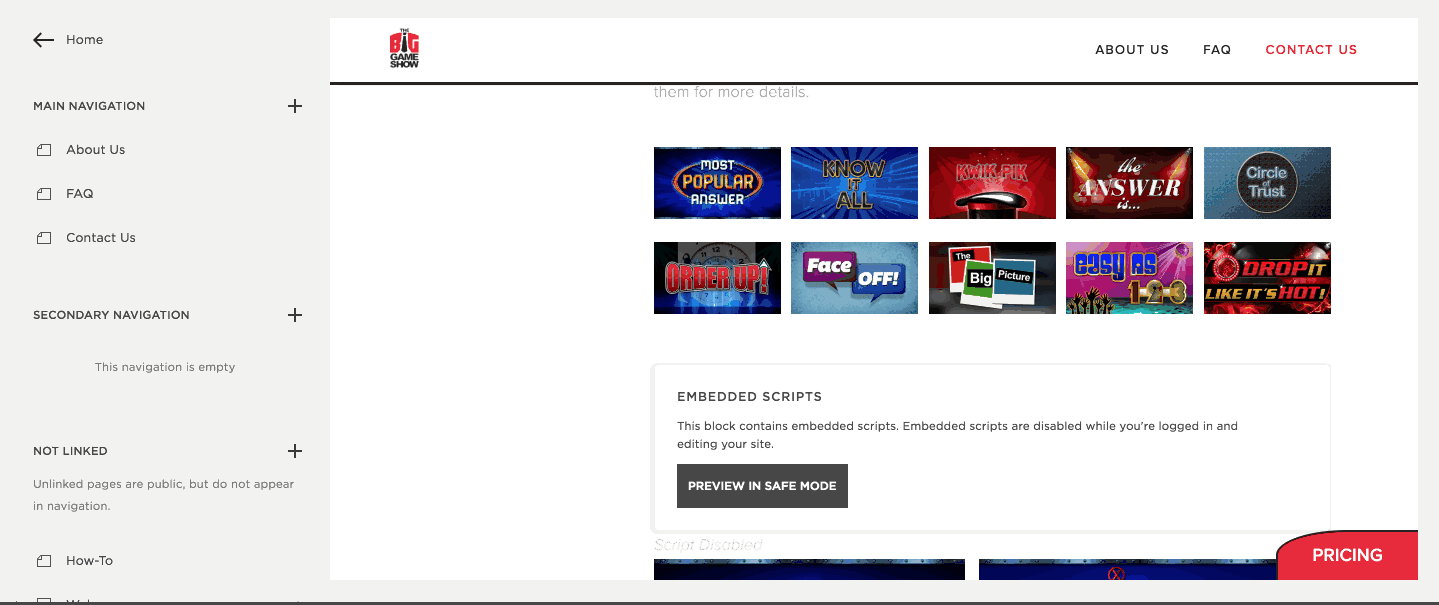
Task: Select The Big Picture thumbnail
Action: click(x=992, y=278)
